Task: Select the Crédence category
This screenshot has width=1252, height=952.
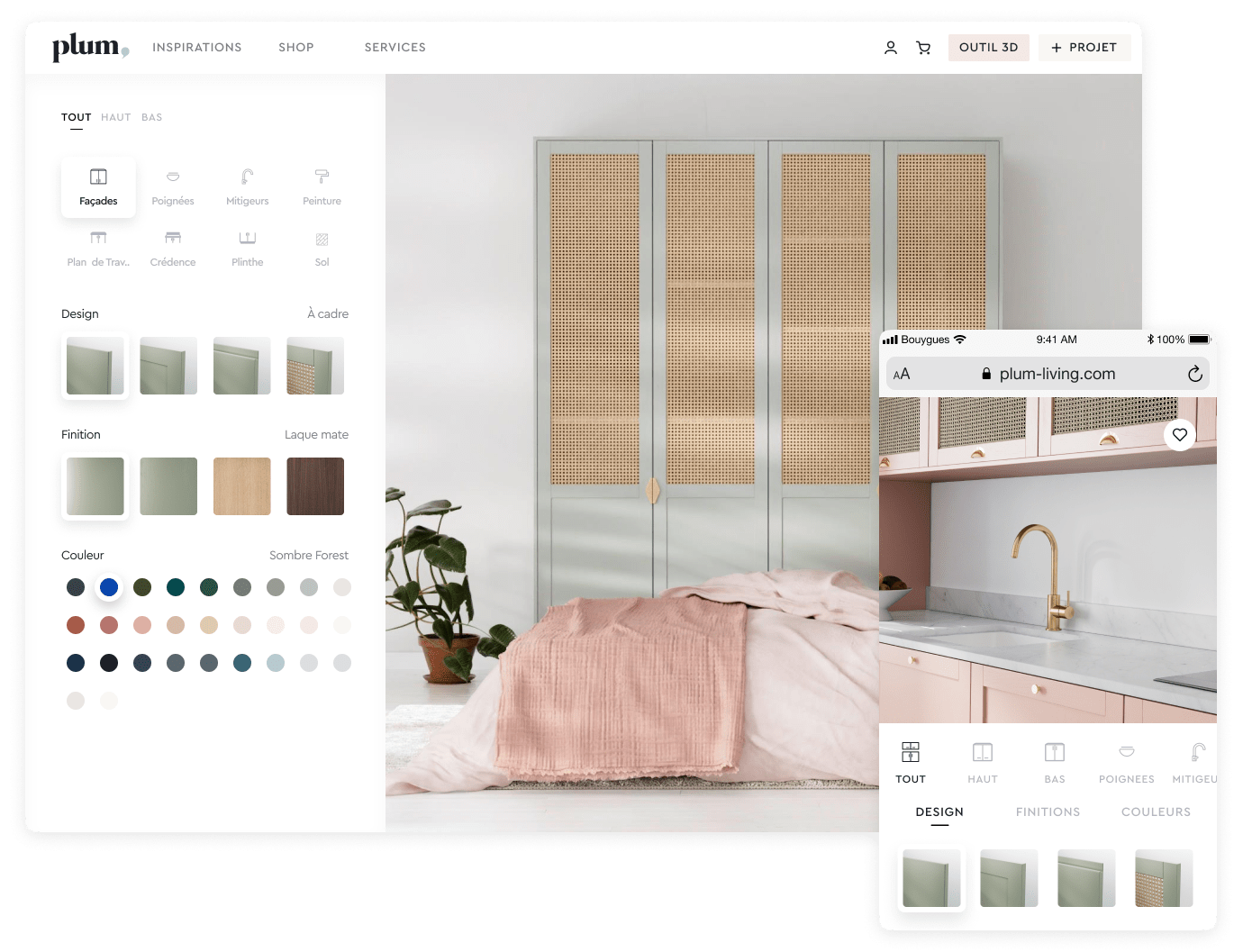Action: click(x=173, y=249)
